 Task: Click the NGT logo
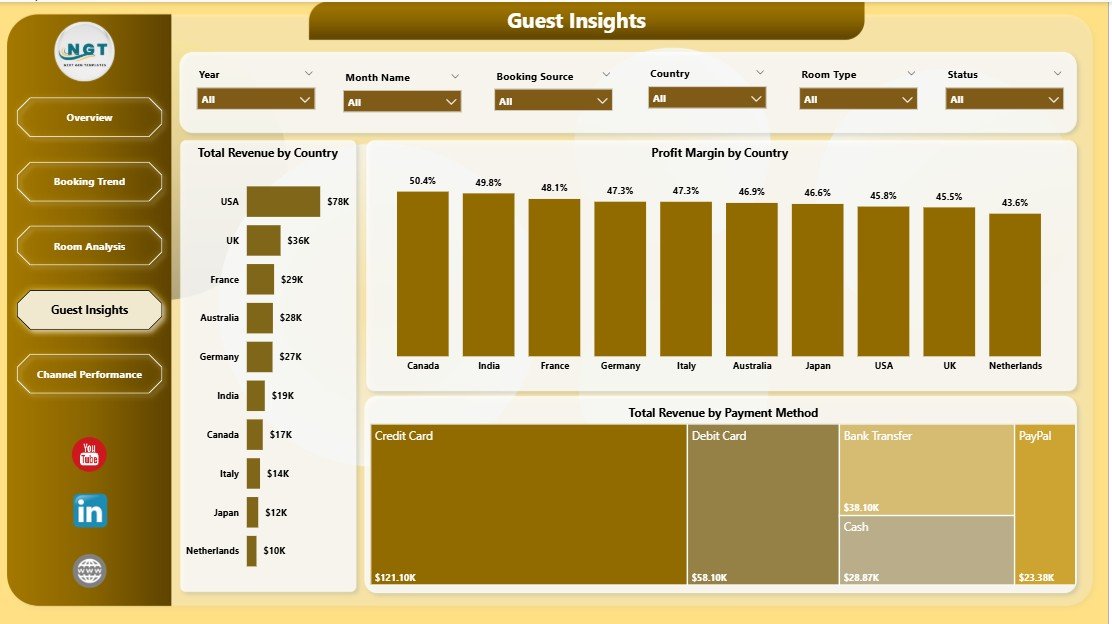click(x=86, y=50)
